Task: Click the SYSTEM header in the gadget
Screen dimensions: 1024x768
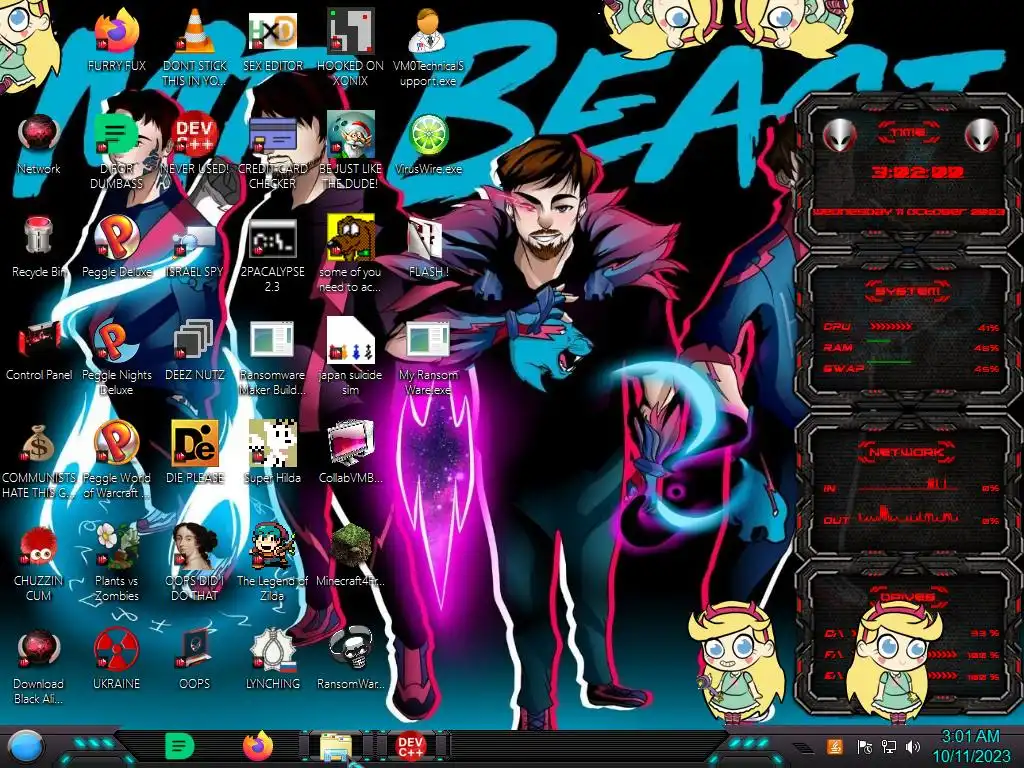Action: [x=908, y=291]
